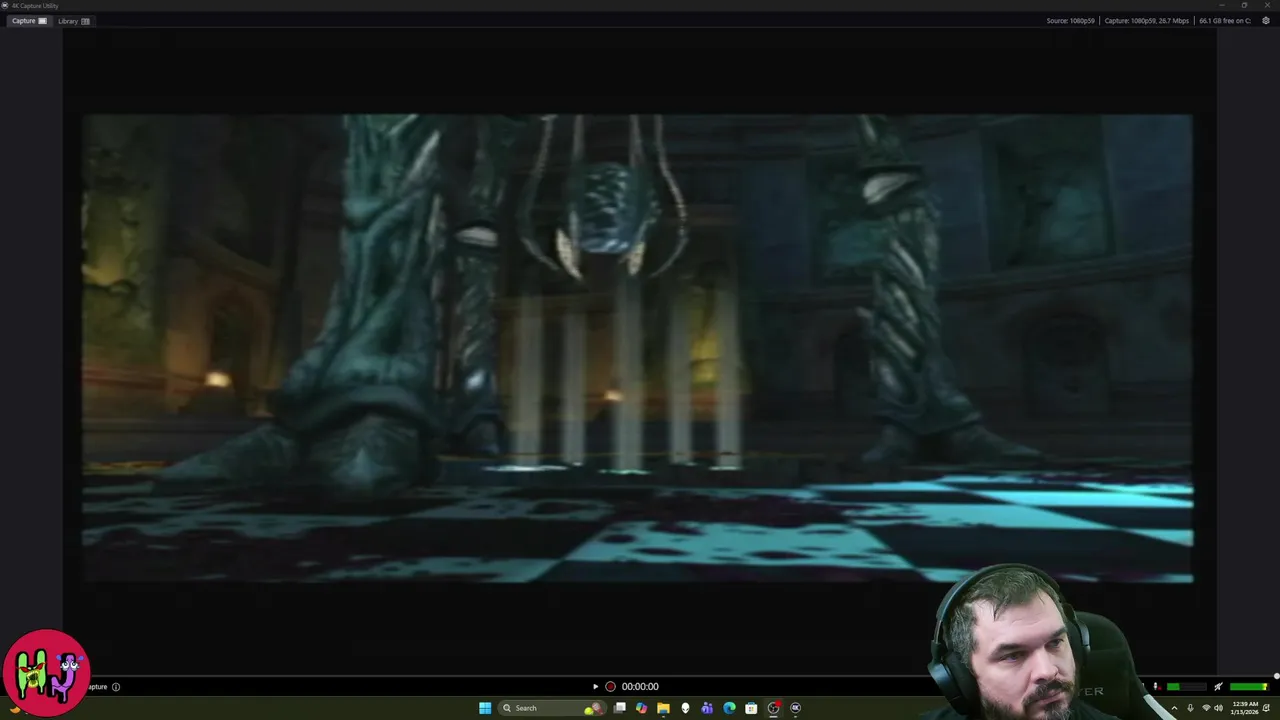1280x720 pixels.
Task: Adjust the green audio volume meter on right
Action: tap(1249, 687)
